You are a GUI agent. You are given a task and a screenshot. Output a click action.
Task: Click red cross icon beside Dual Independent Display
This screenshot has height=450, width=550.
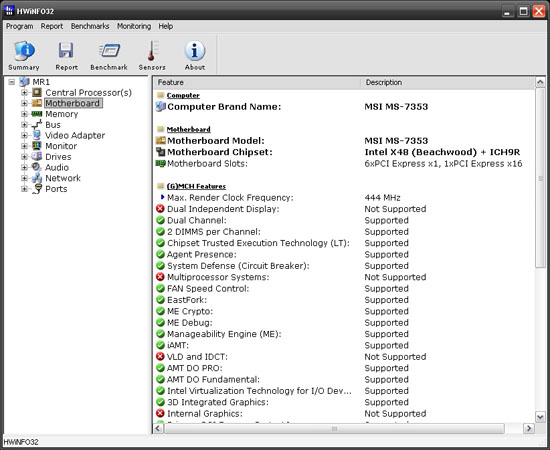(160, 209)
